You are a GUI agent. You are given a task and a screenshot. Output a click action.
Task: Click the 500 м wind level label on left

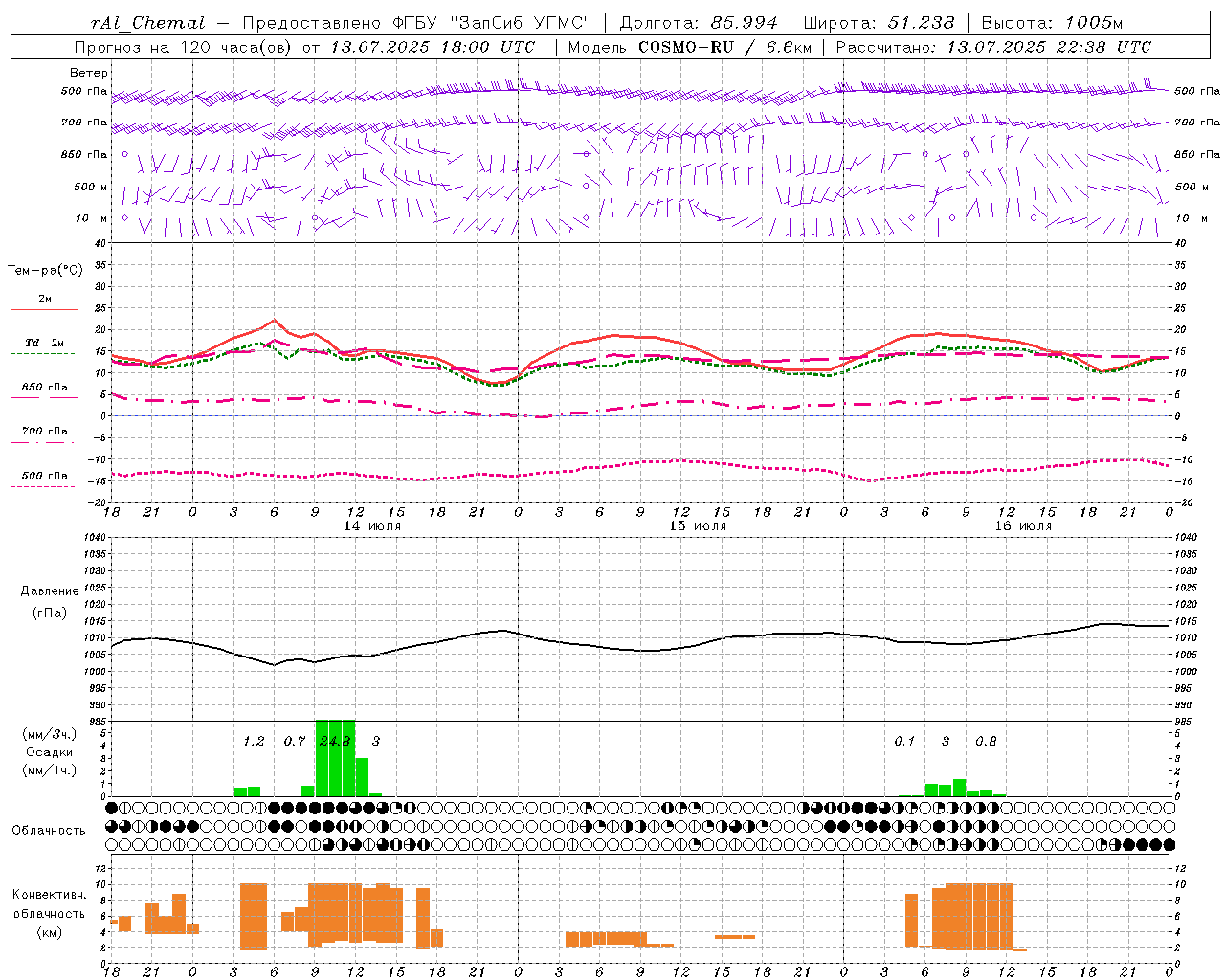click(91, 188)
